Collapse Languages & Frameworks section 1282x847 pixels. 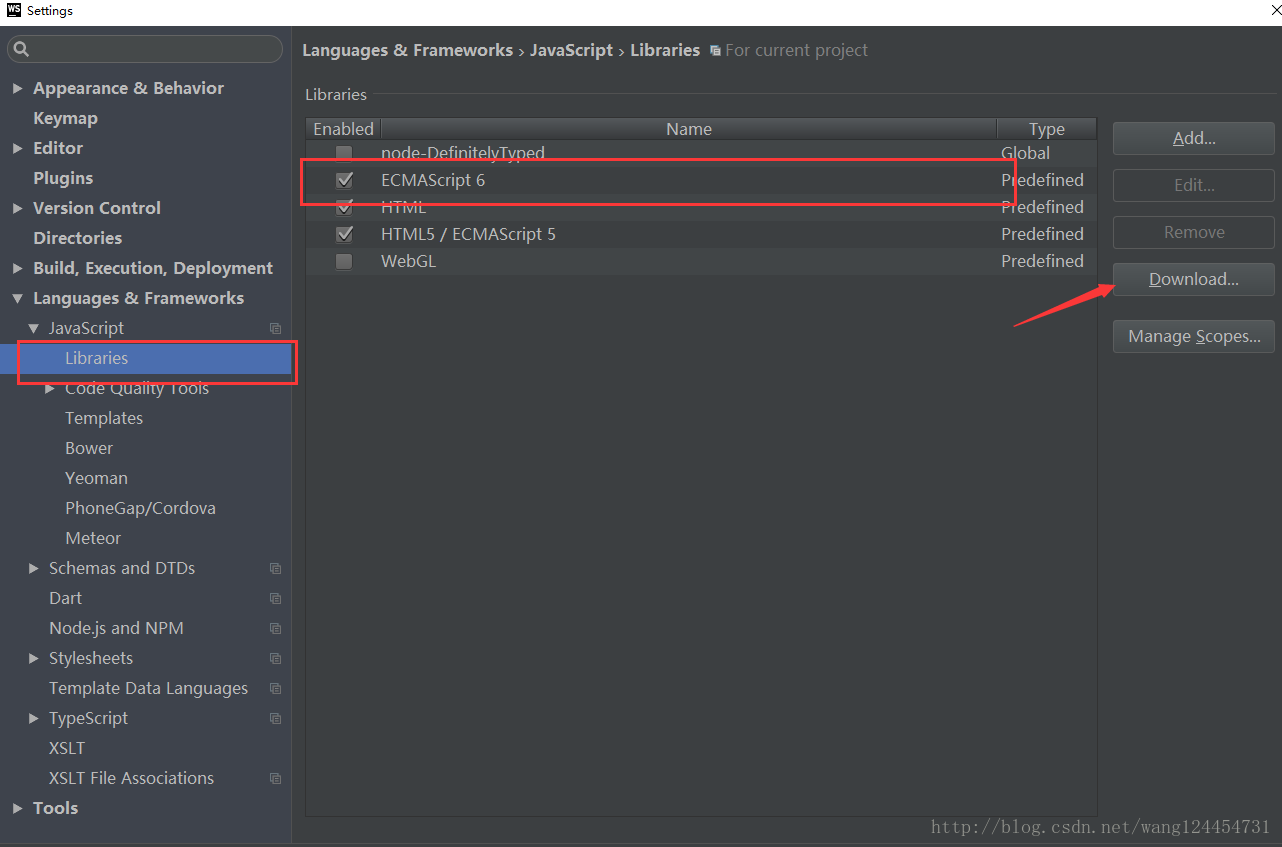[17, 298]
